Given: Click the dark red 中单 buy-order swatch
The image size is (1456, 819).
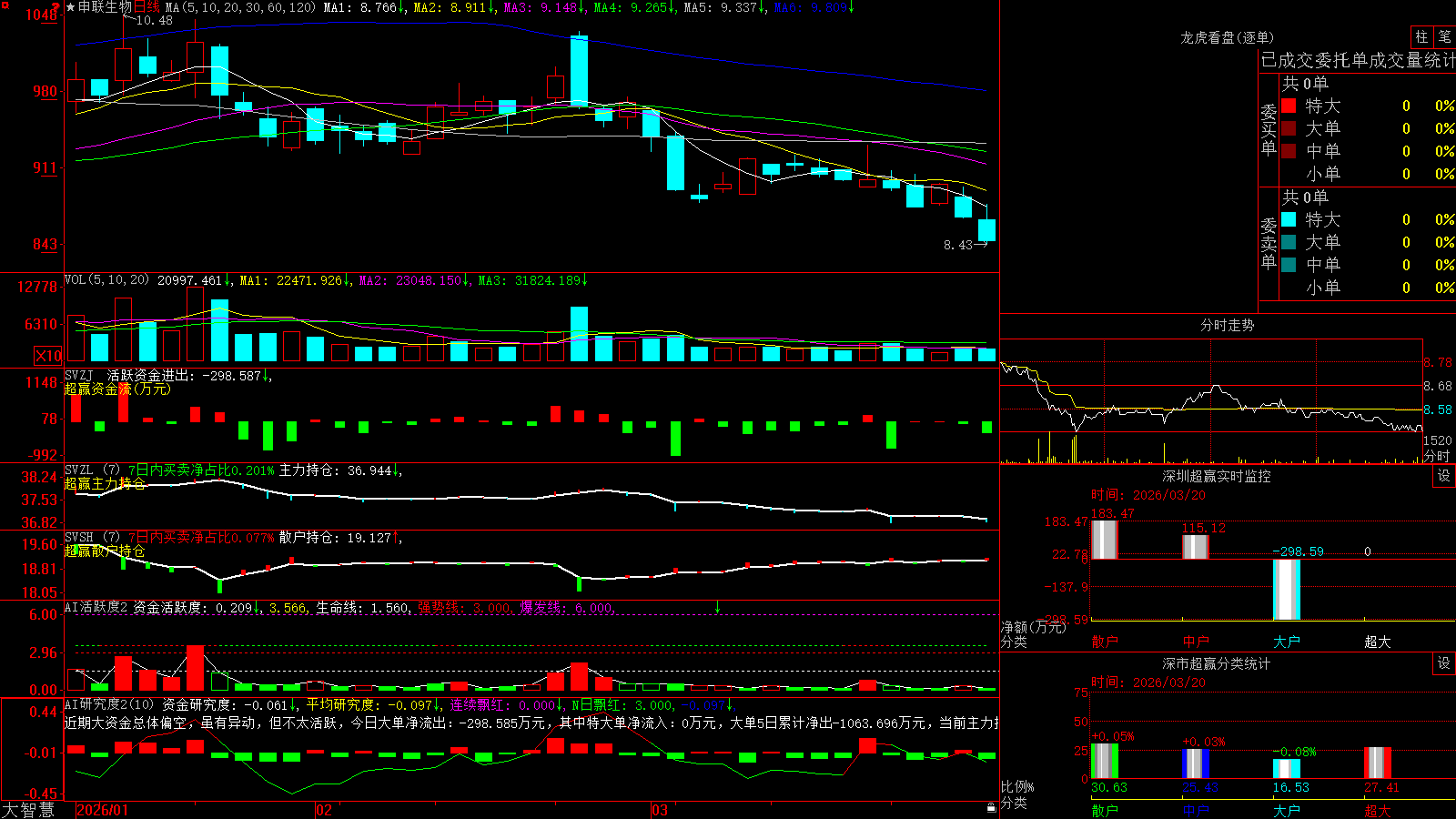Looking at the screenshot, I should [x=1289, y=151].
